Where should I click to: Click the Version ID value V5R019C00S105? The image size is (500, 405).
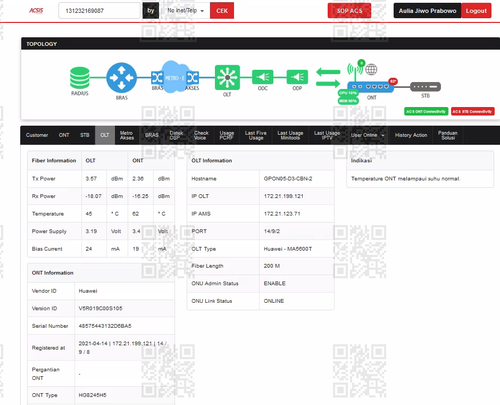pos(100,308)
